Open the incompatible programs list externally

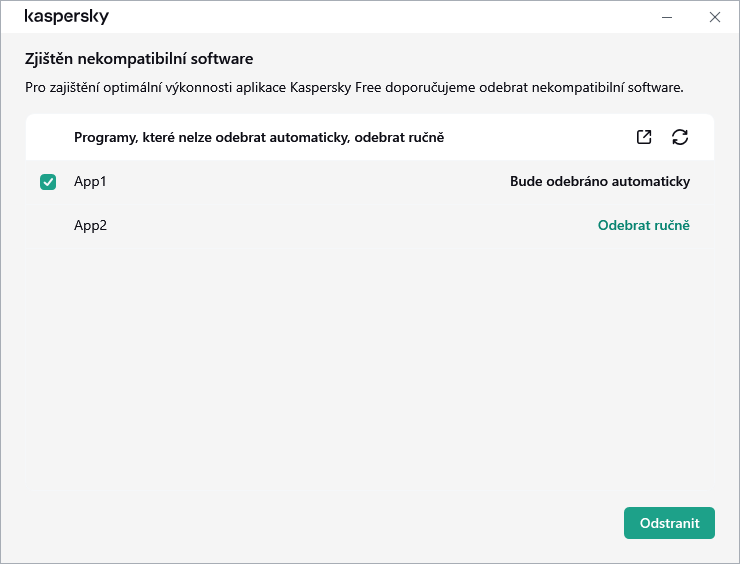click(x=644, y=137)
